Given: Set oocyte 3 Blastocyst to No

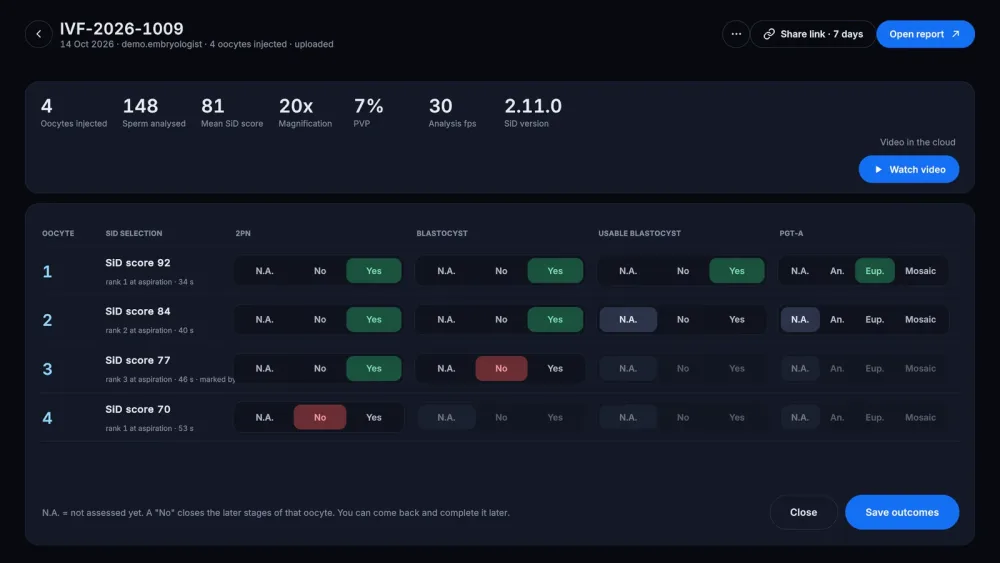Looking at the screenshot, I should [501, 369].
